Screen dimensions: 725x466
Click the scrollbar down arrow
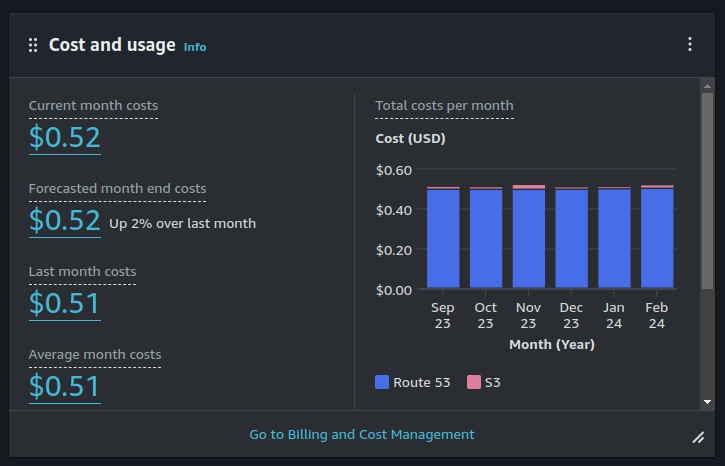707,402
